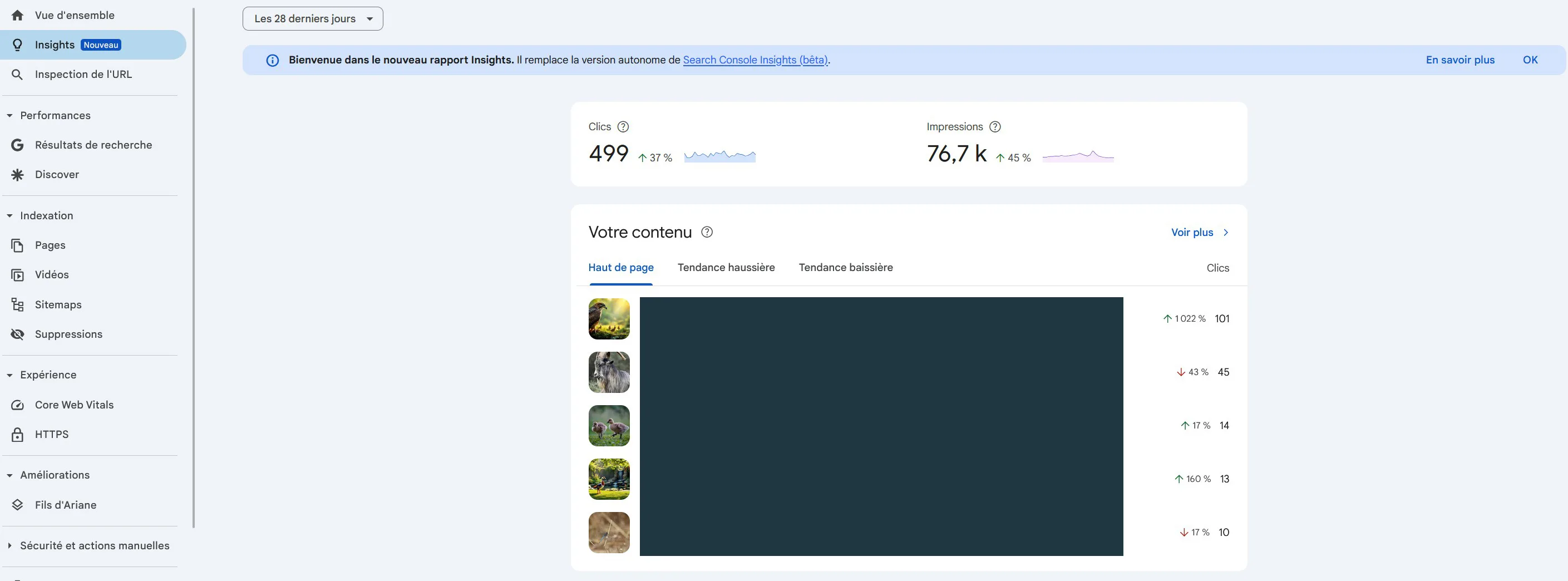Click the Vidéos icon in sidebar
This screenshot has width=1568, height=581.
tap(18, 275)
